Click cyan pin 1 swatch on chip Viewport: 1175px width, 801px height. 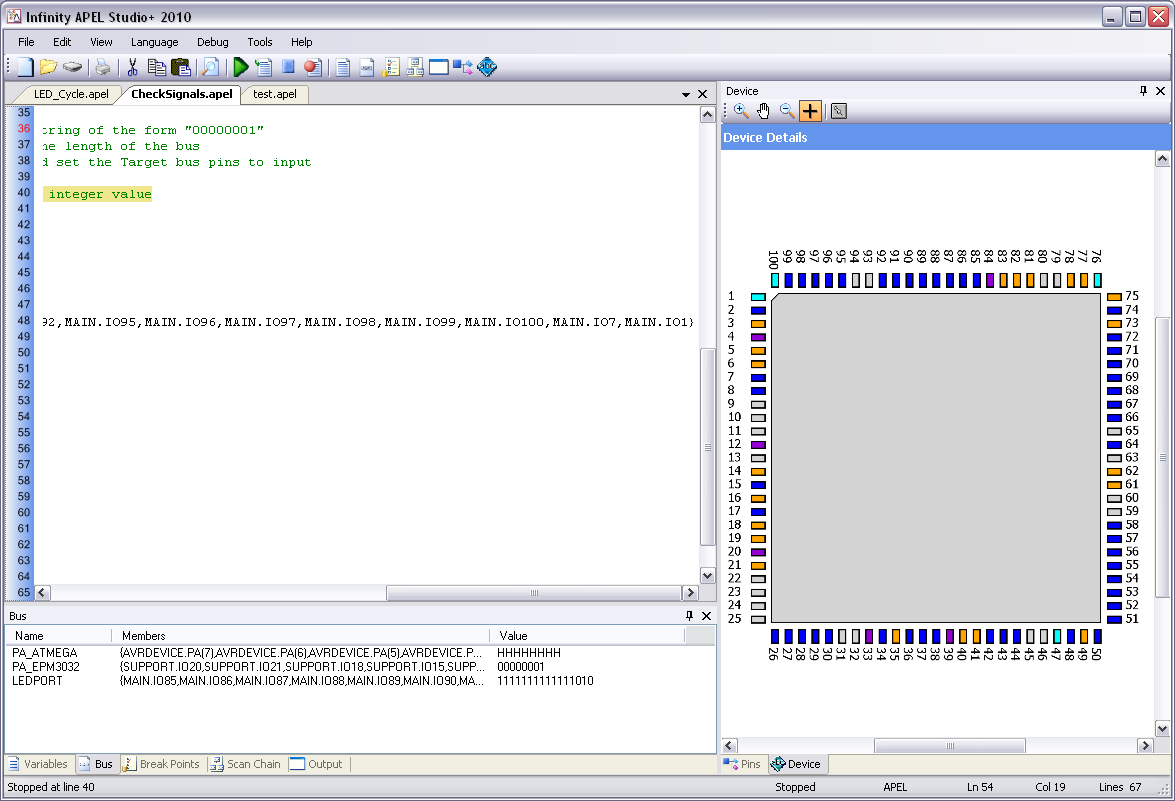(758, 297)
